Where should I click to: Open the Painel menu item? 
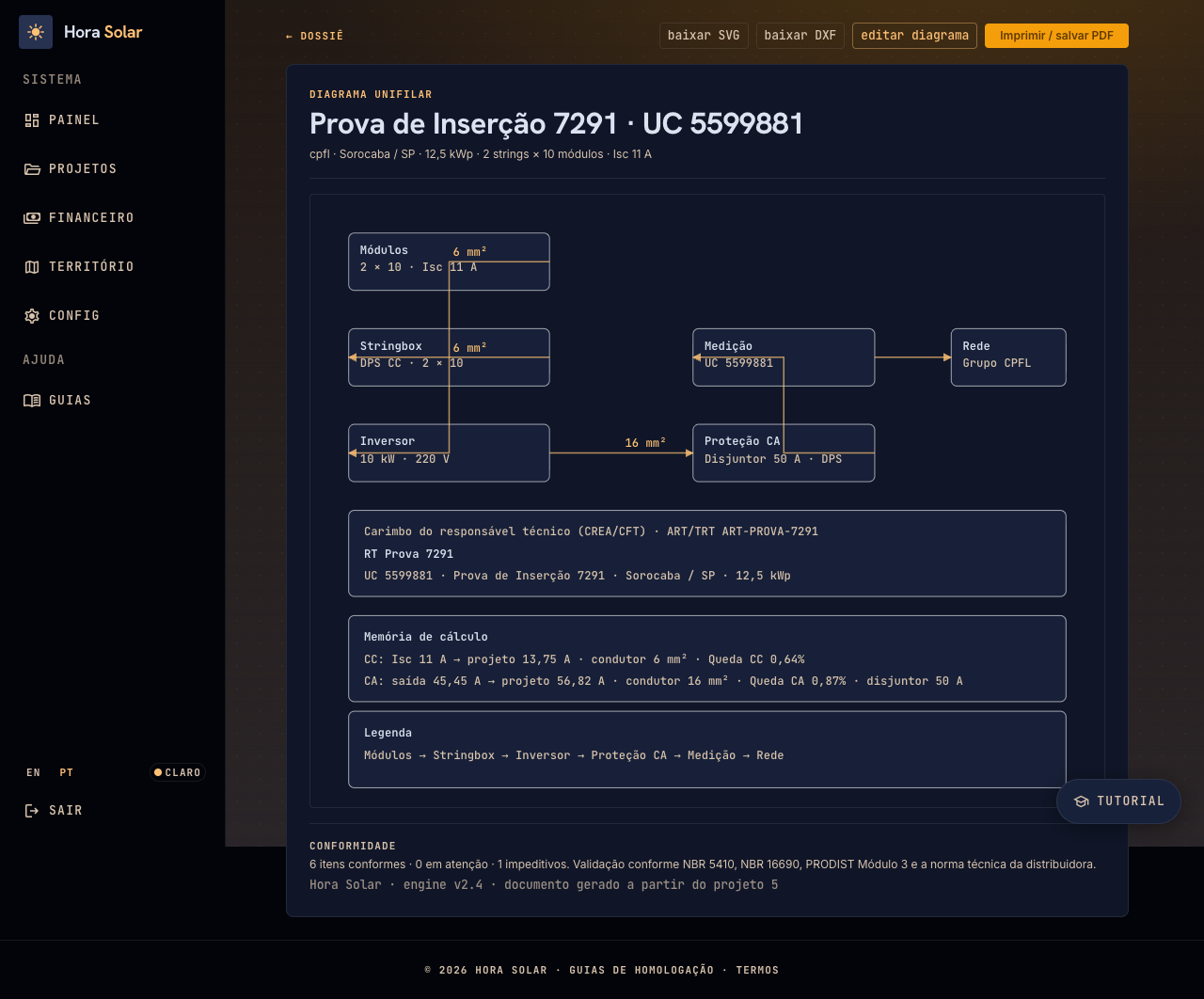point(74,120)
